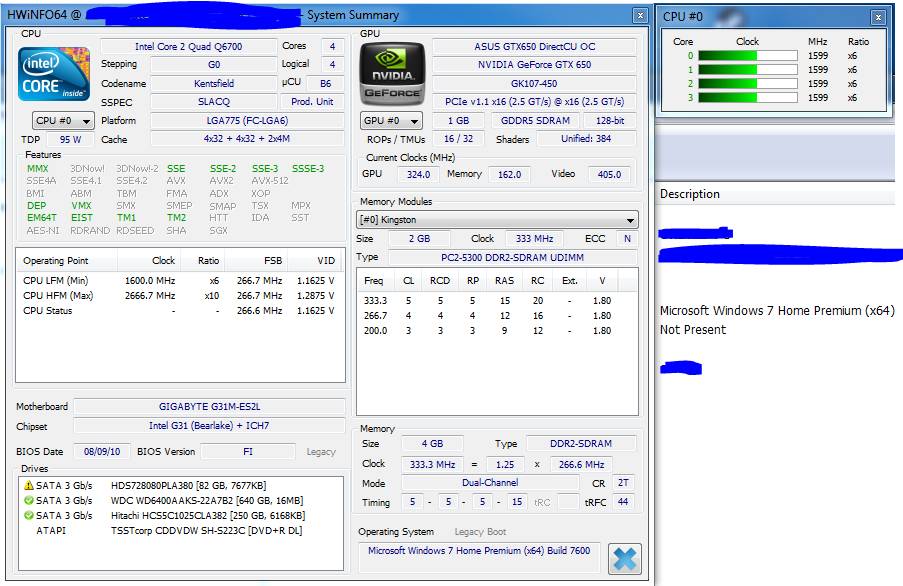Click the BIOS Version FI field

click(x=248, y=452)
